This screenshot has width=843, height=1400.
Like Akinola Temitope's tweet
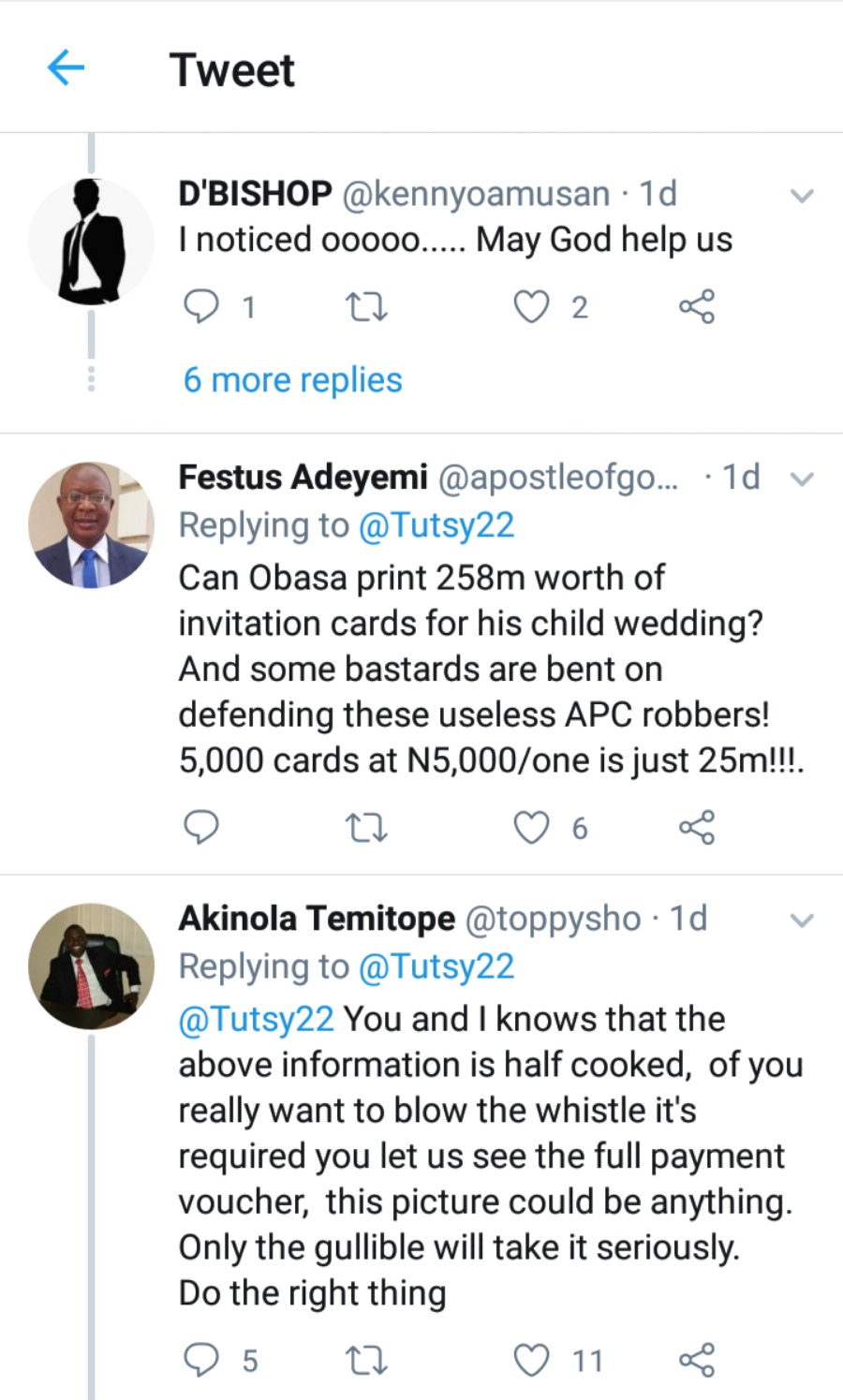[532, 1360]
